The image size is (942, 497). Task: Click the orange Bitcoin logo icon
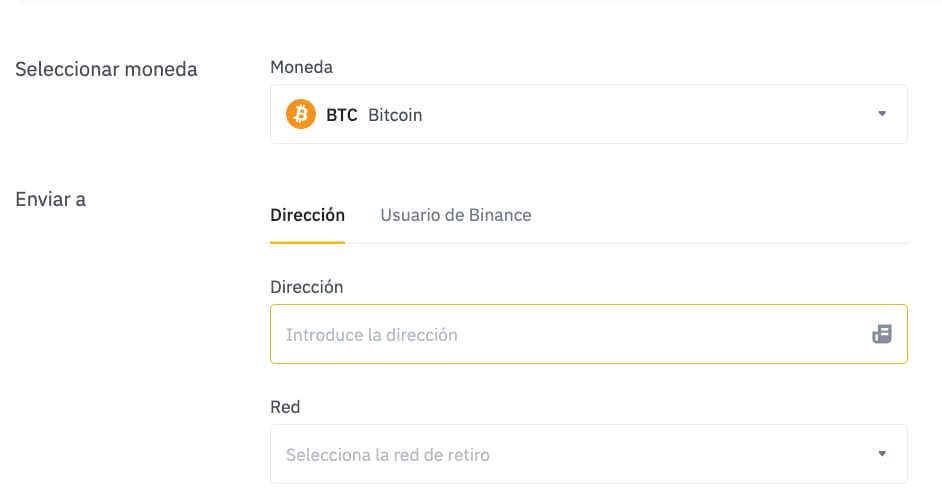coord(301,114)
